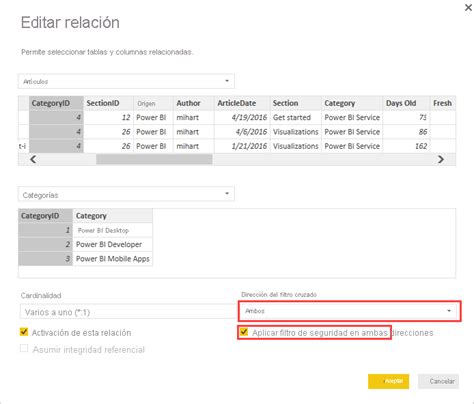The width and height of the screenshot is (474, 404).
Task: Toggle Activación de esta relación checkbox
Action: click(24, 332)
